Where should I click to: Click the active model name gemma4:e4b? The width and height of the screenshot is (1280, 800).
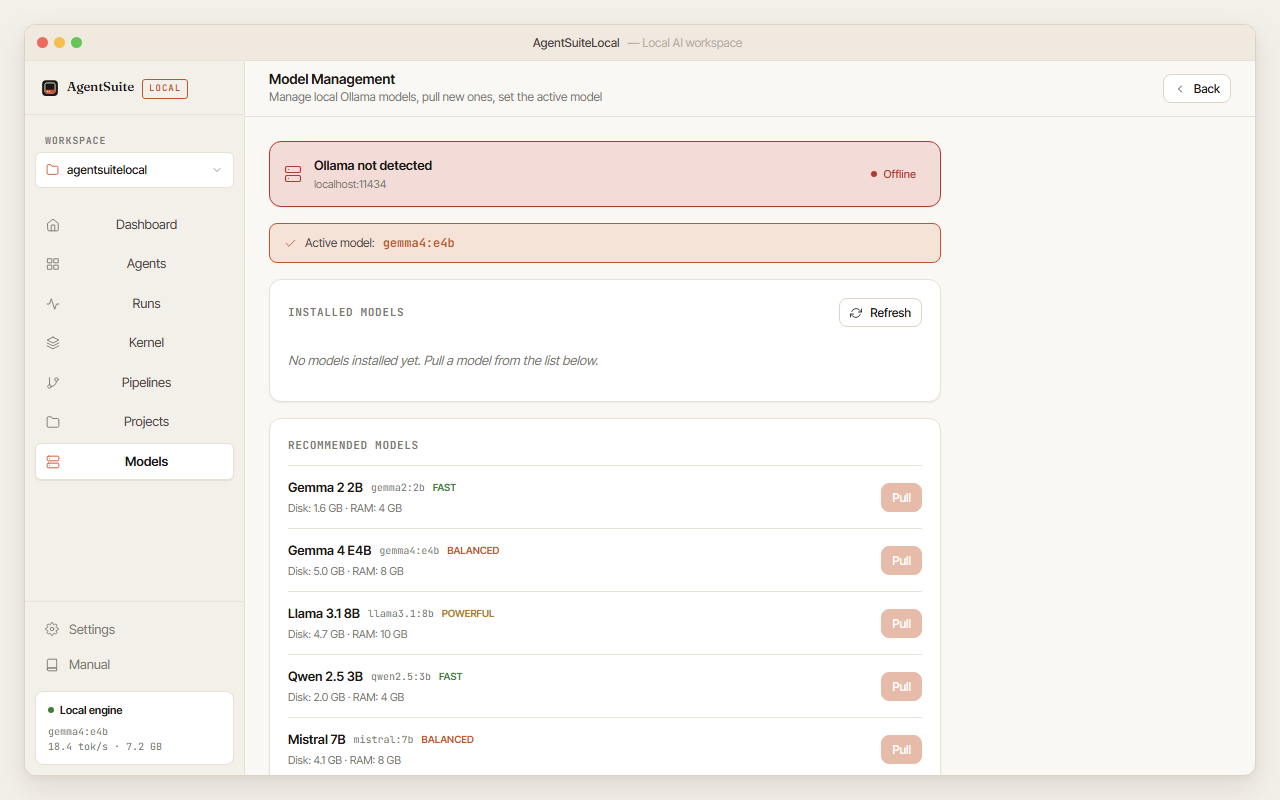coord(419,243)
